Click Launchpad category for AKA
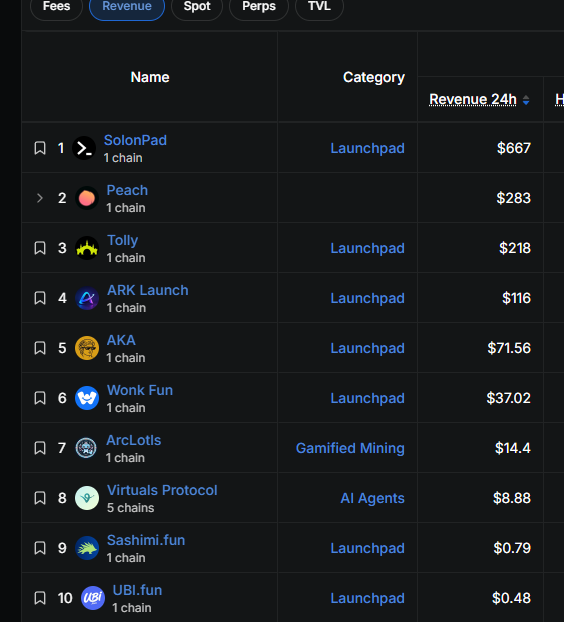The image size is (564, 622). 367,348
